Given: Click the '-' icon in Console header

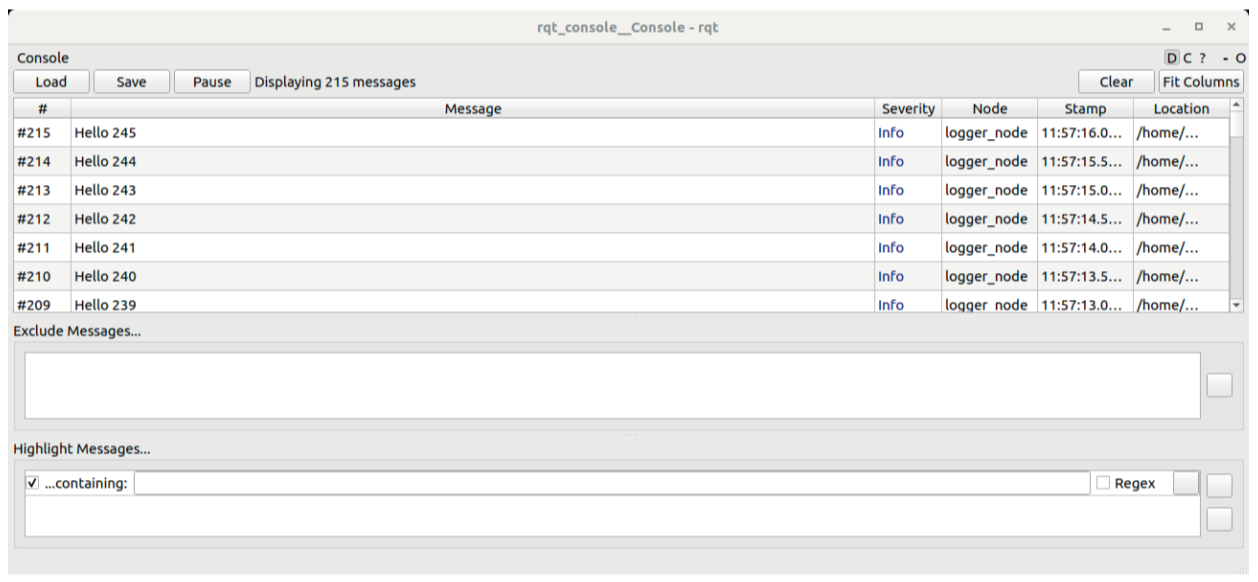Looking at the screenshot, I should click(1226, 59).
